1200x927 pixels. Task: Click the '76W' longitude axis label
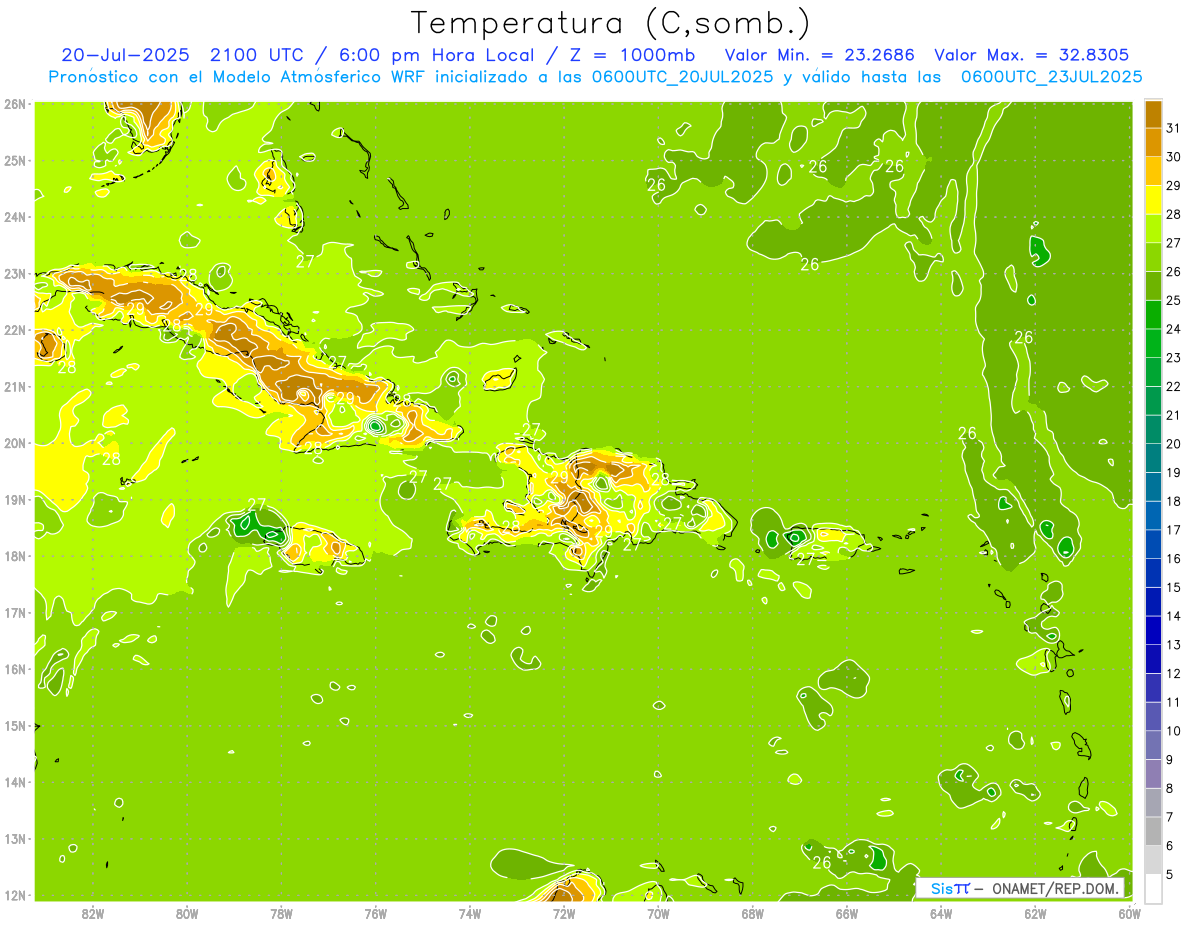point(375,913)
